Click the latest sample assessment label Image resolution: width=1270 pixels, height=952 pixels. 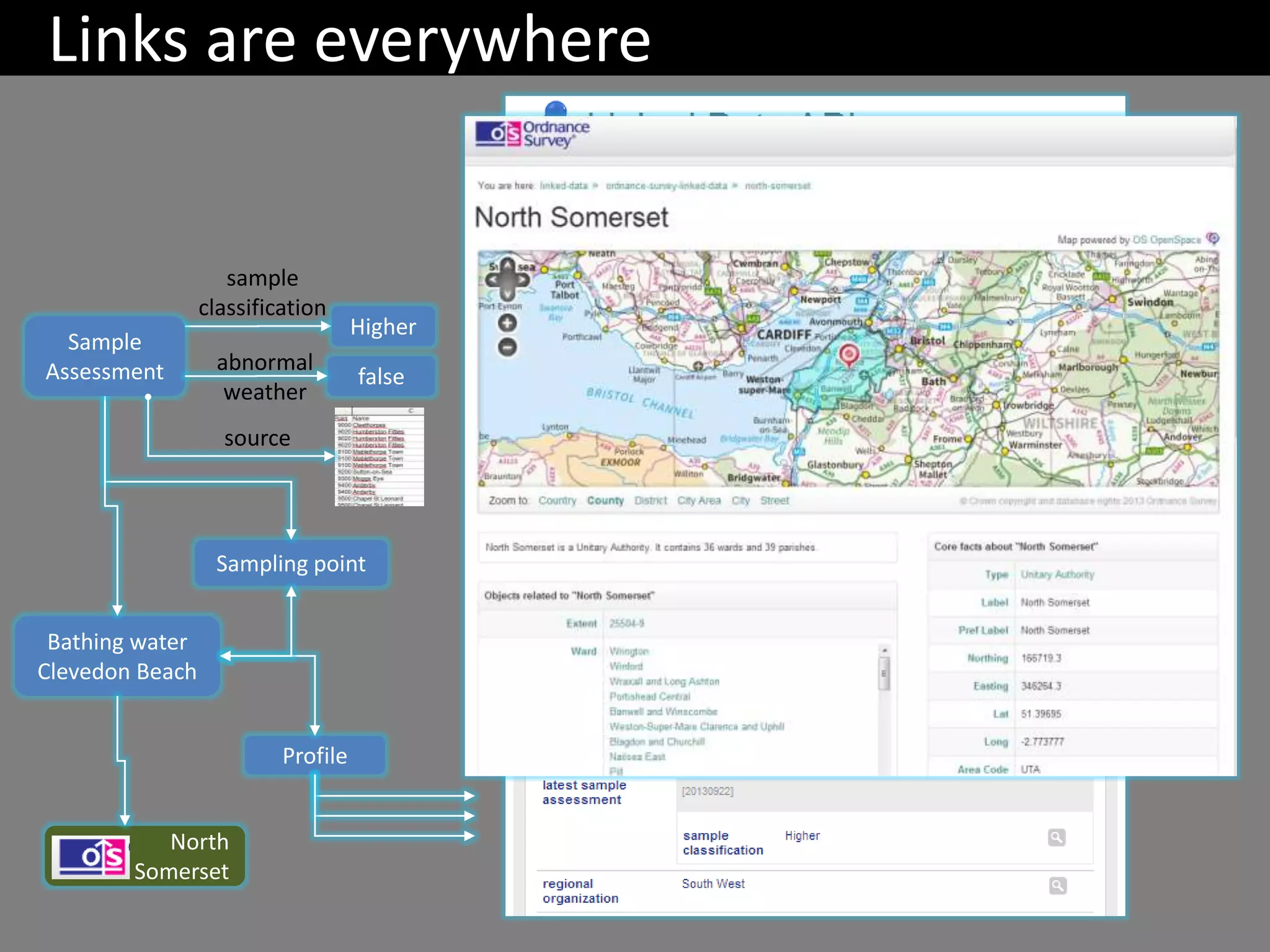pos(584,793)
